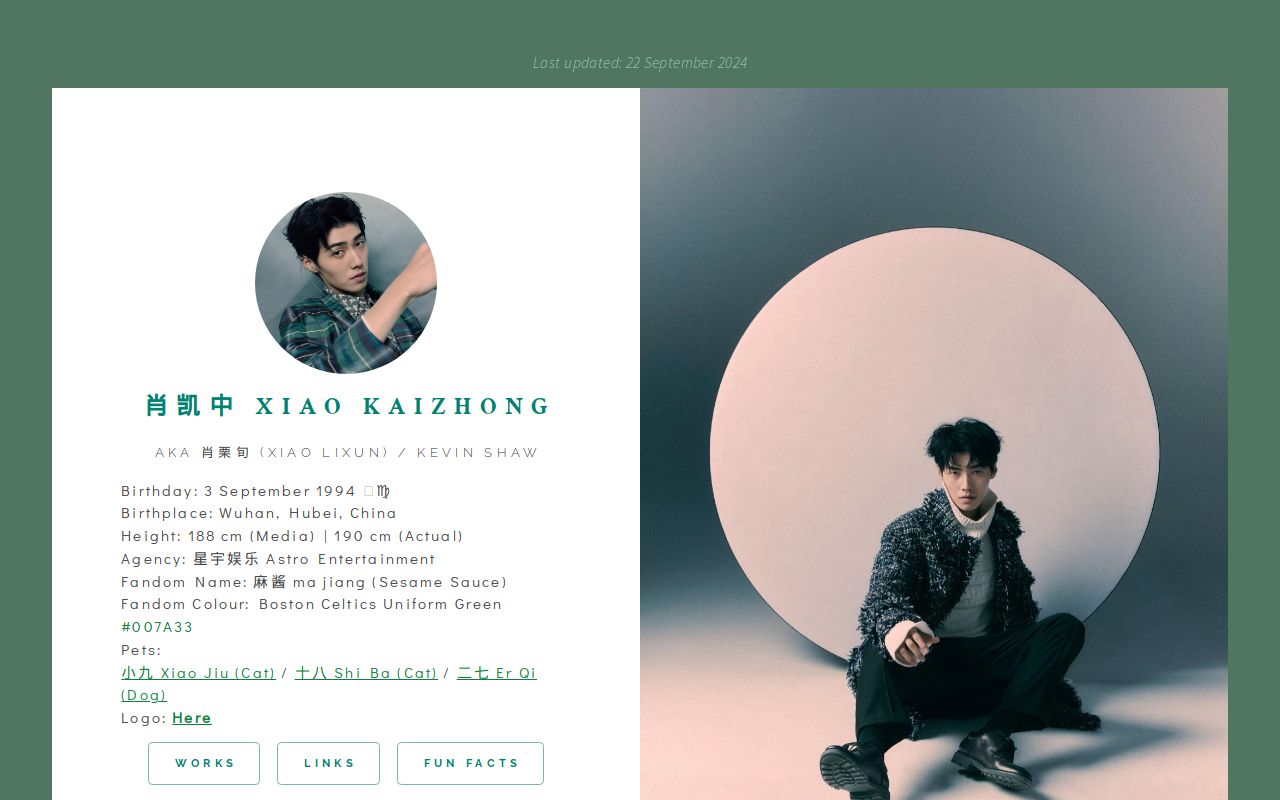The width and height of the screenshot is (1280, 800).
Task: Click the AKA Kevin Shaw subtitle line
Action: tap(346, 453)
